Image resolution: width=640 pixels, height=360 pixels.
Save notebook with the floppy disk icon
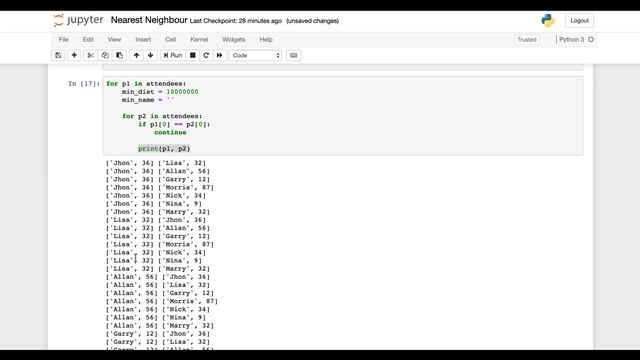click(x=58, y=55)
